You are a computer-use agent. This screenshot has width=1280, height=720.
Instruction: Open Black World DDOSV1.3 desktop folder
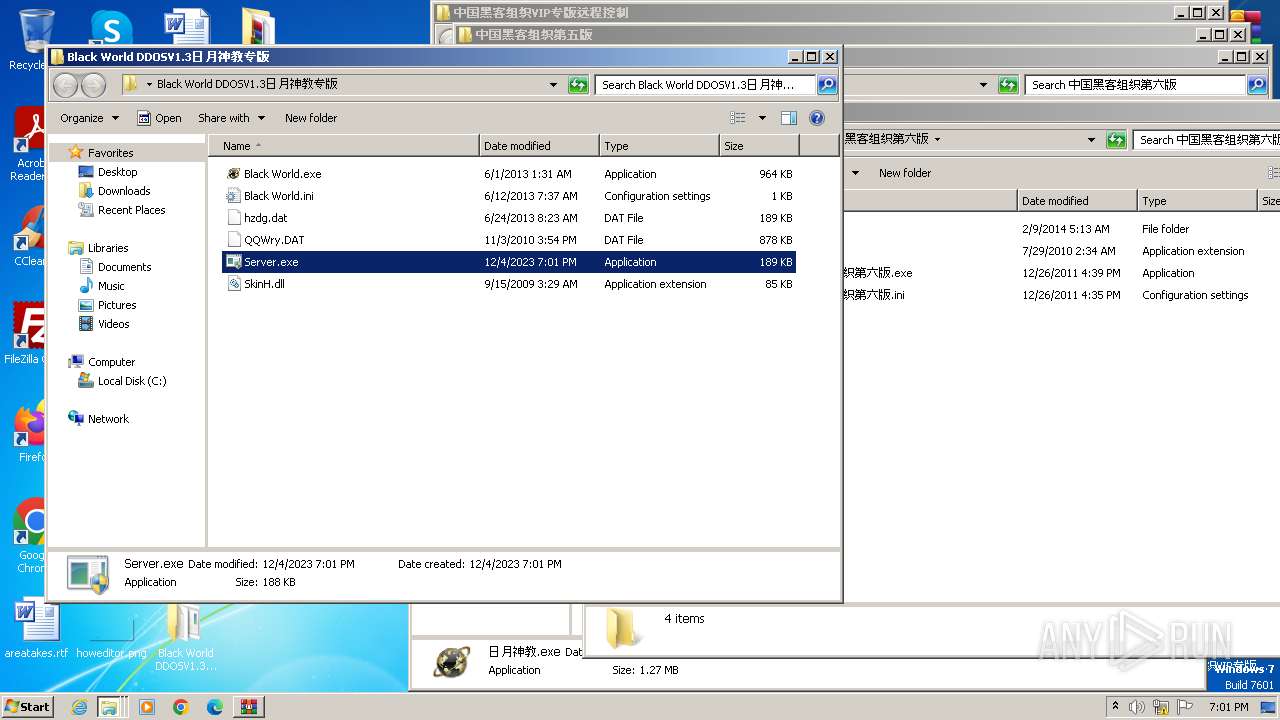click(185, 636)
